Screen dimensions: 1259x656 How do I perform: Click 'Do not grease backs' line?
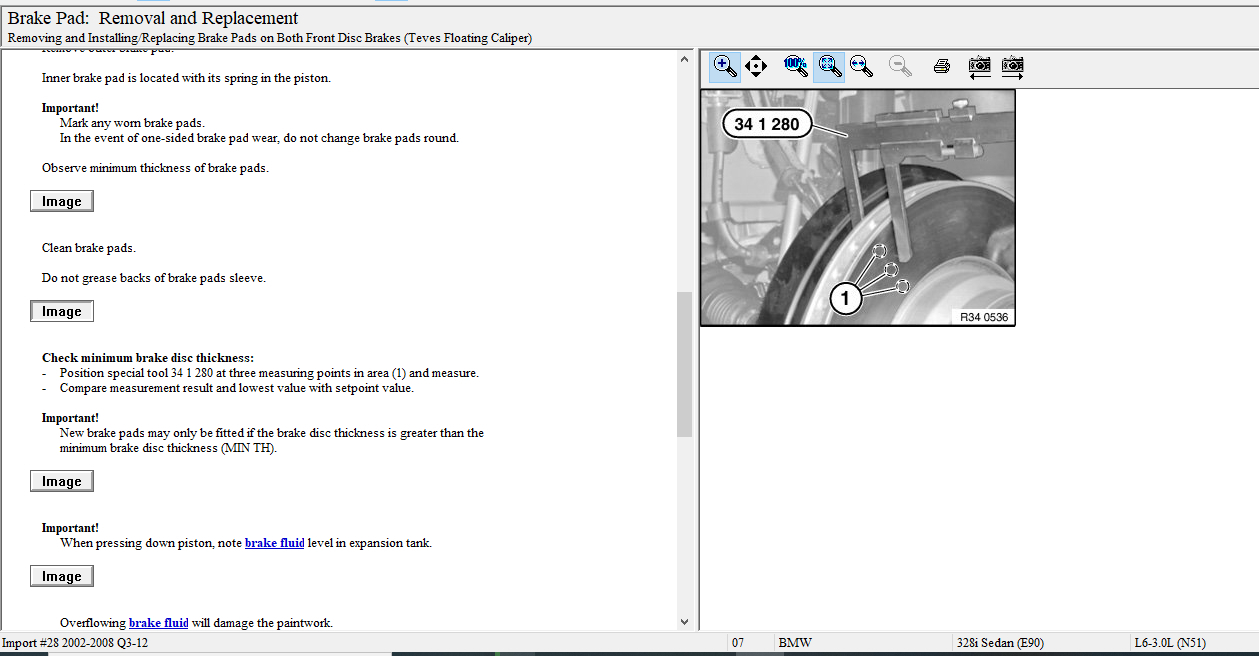tap(154, 278)
